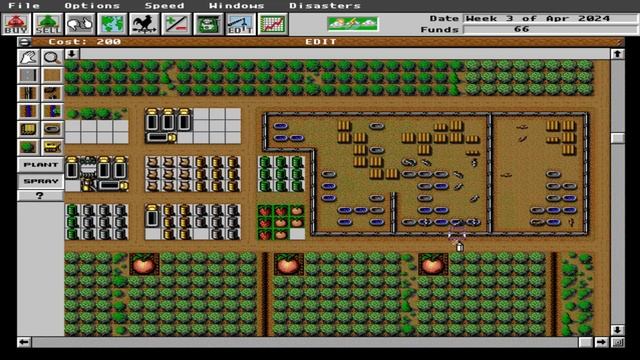Viewport: 640px width, 360px height.
Task: Click the EDIT window title
Action: (321, 42)
